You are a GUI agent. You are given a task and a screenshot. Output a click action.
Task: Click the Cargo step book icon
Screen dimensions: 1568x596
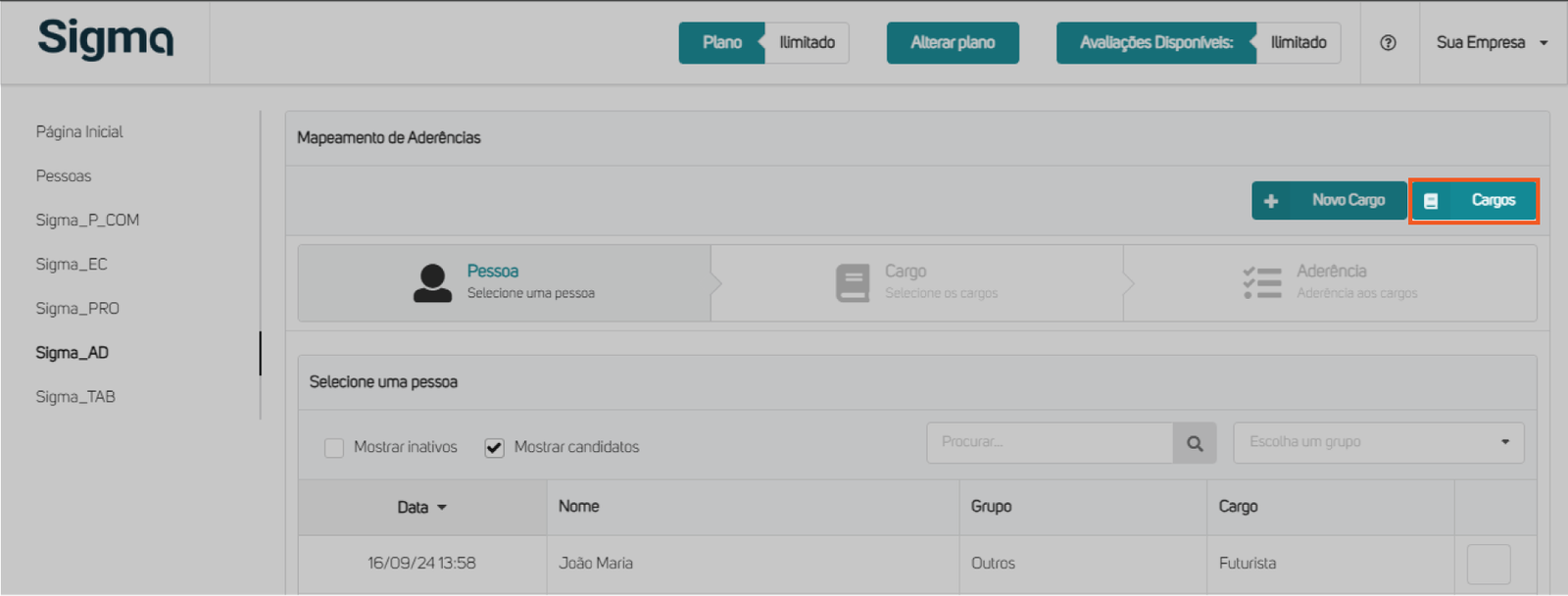853,282
